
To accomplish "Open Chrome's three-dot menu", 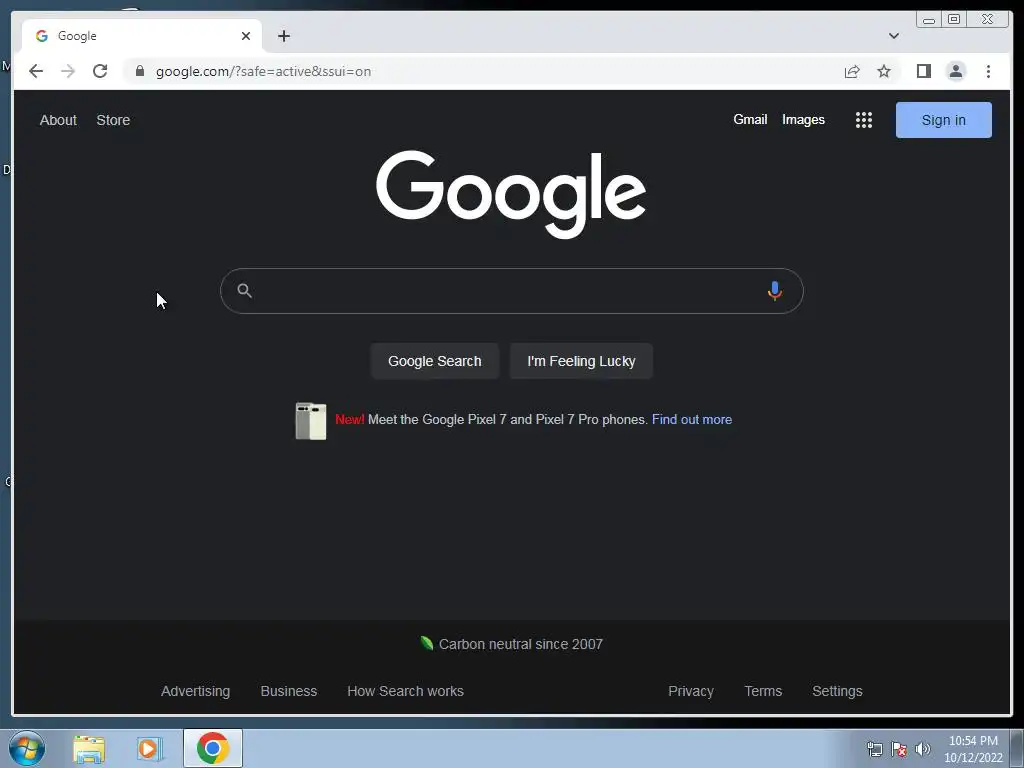I will [x=988, y=71].
